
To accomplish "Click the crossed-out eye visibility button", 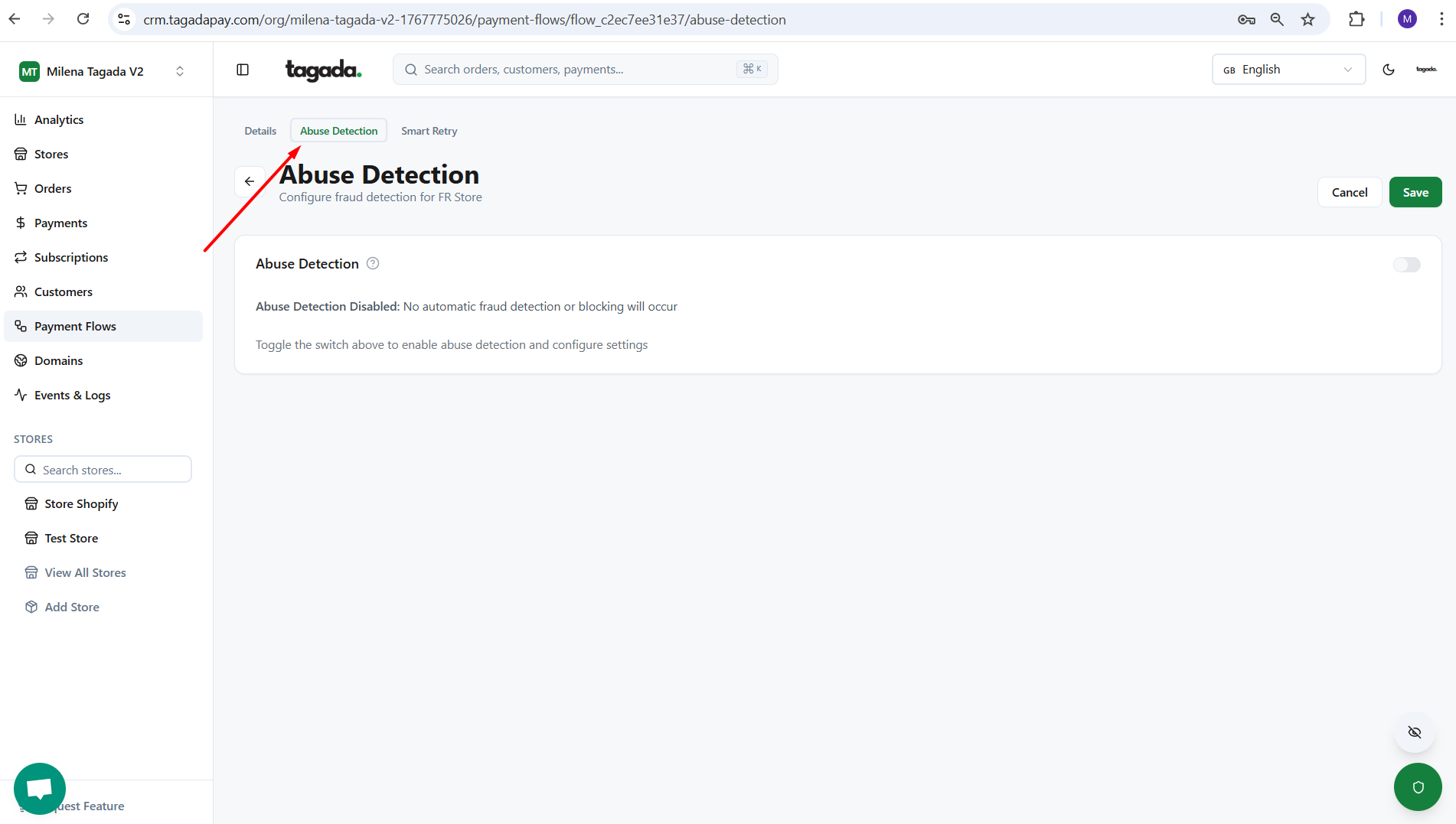I will point(1414,732).
